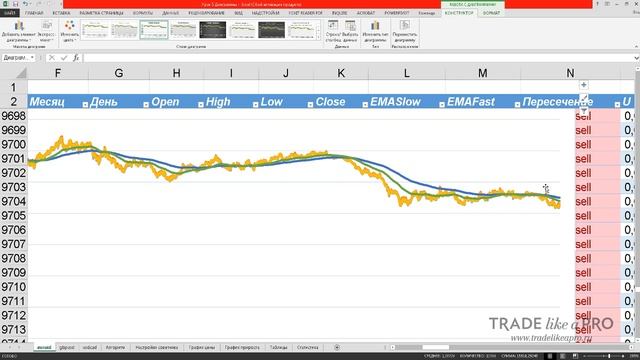The height and width of the screenshot is (360, 640).
Task: Click the formula bar enter checkmark
Action: pos(64,58)
